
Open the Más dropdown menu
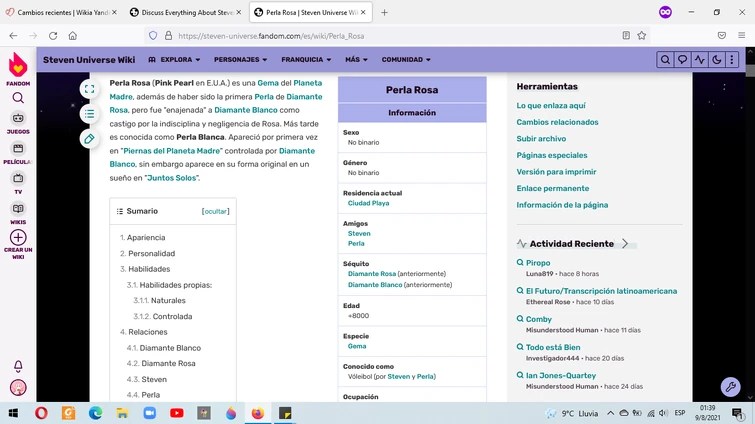coord(356,60)
